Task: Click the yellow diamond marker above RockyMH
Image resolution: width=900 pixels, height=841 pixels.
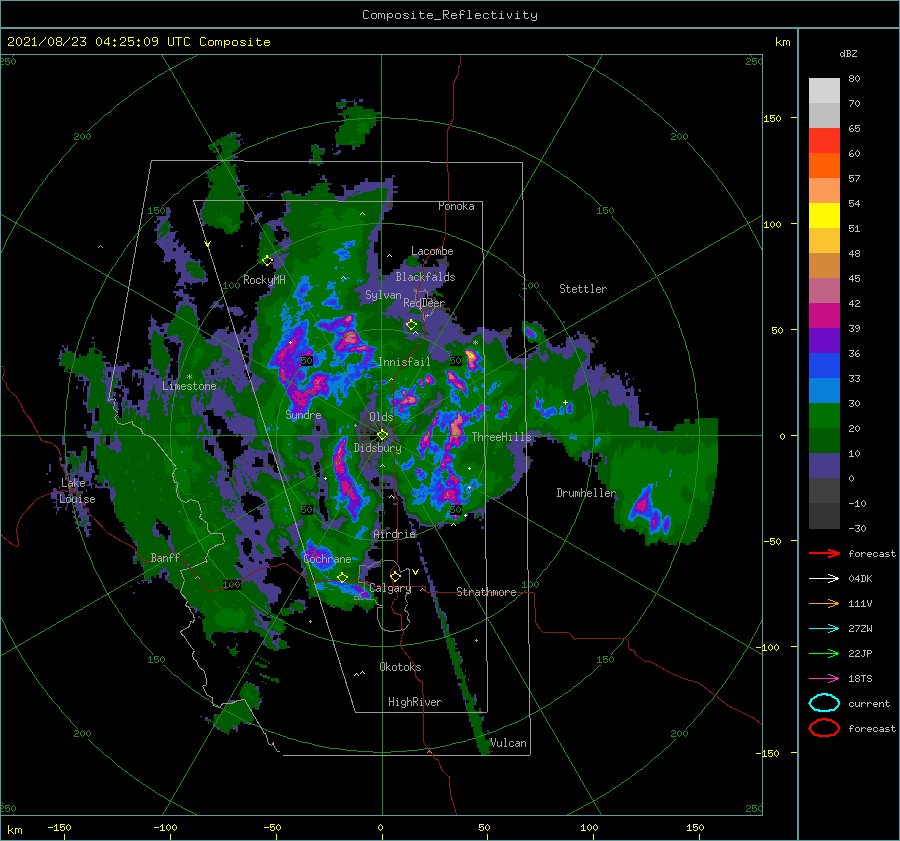Action: [x=267, y=261]
